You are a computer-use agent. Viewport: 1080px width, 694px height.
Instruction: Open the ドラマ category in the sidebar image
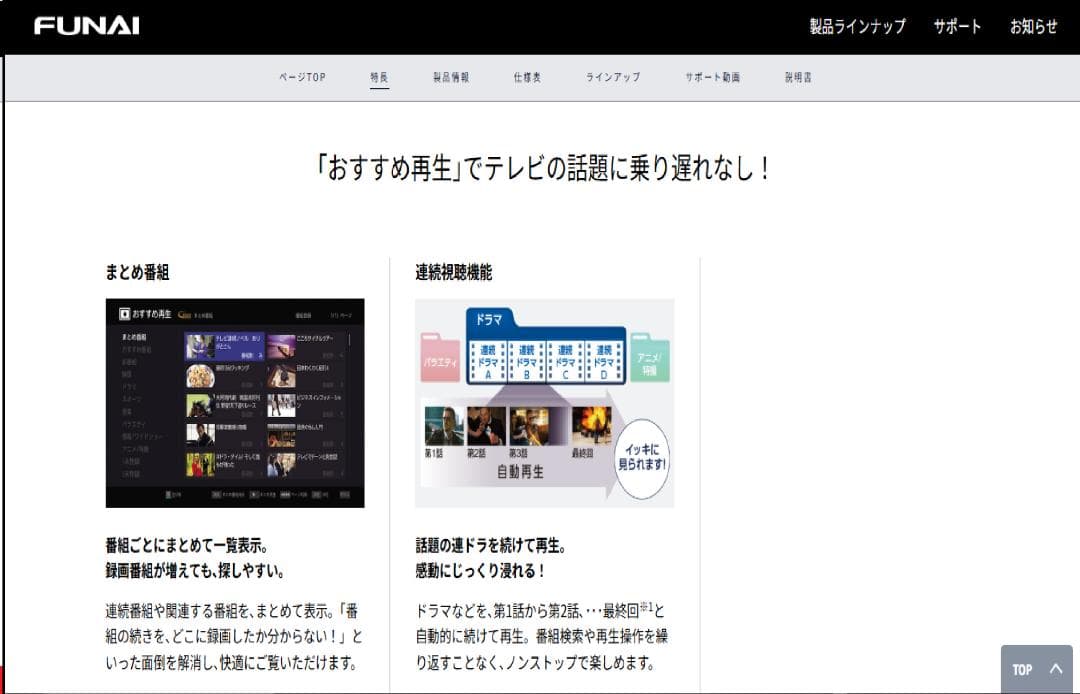[x=136, y=386]
